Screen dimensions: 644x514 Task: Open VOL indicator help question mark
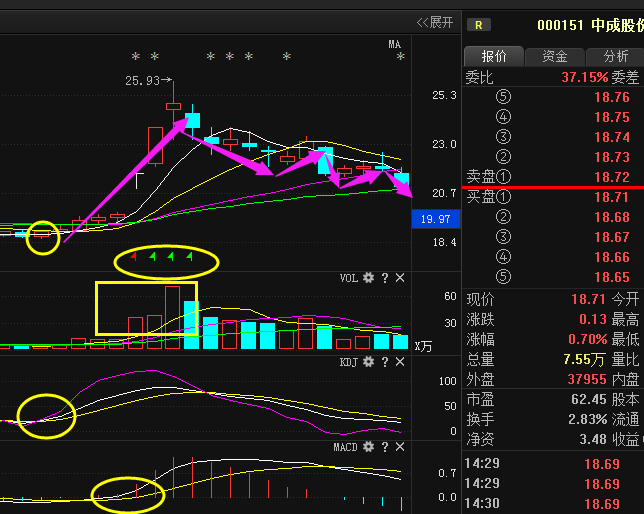[x=385, y=278]
